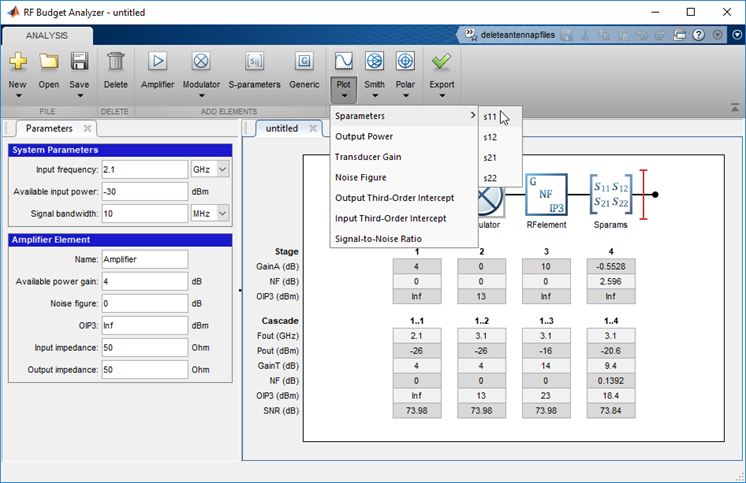Click the Delete trash can icon
The height and width of the screenshot is (483, 746).
tap(116, 62)
